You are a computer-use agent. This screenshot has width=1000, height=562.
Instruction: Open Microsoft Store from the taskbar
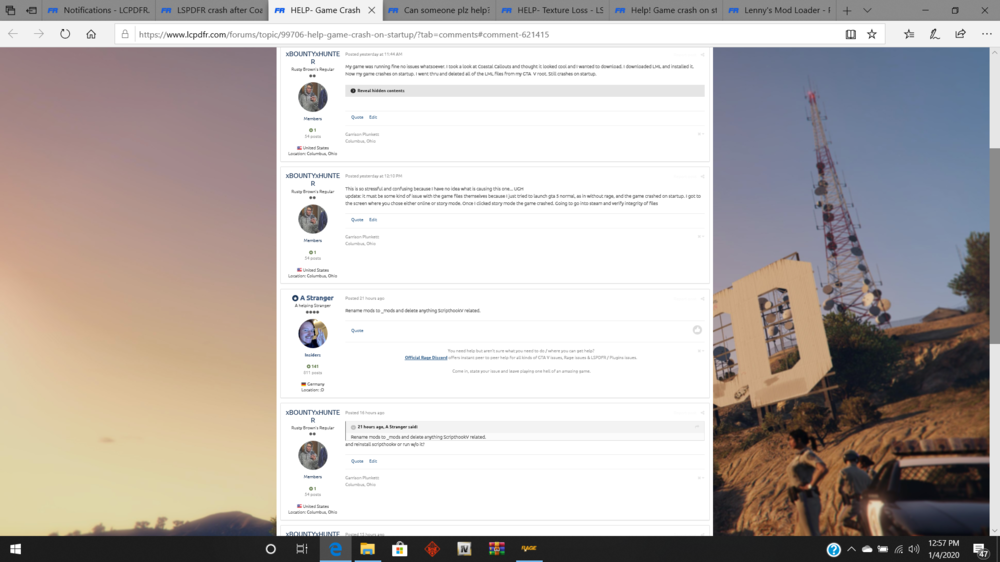[400, 549]
